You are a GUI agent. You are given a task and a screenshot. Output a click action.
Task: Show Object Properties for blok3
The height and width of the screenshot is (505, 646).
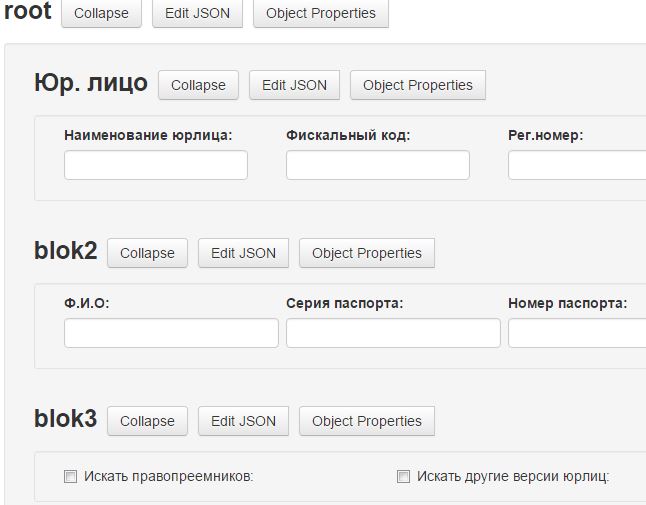tap(366, 421)
